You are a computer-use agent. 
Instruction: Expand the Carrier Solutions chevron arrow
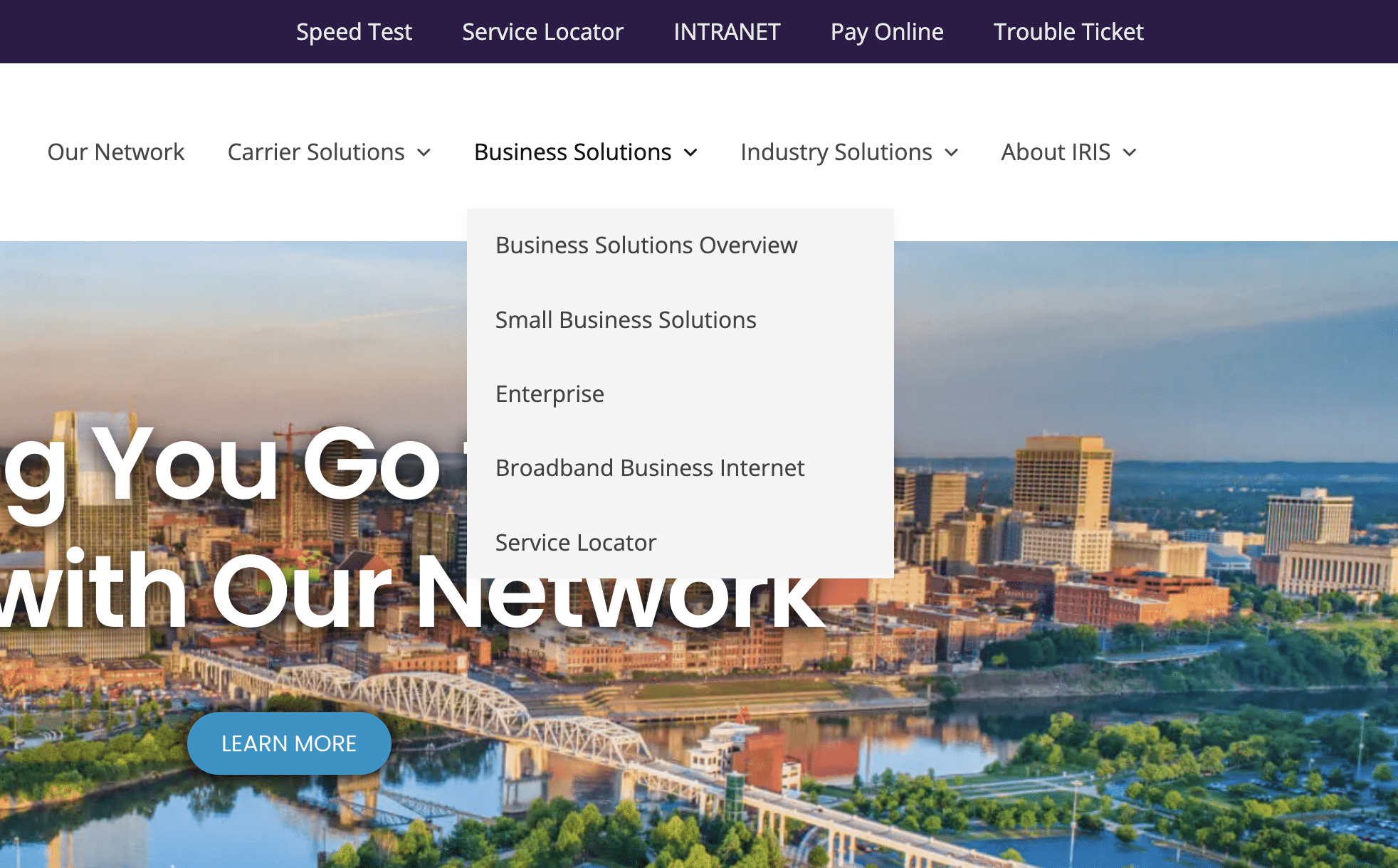[x=424, y=152]
